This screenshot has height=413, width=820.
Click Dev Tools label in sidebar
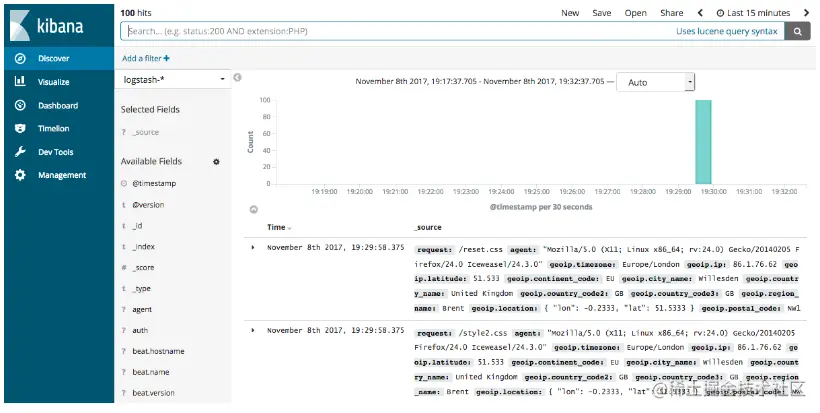coord(55,152)
